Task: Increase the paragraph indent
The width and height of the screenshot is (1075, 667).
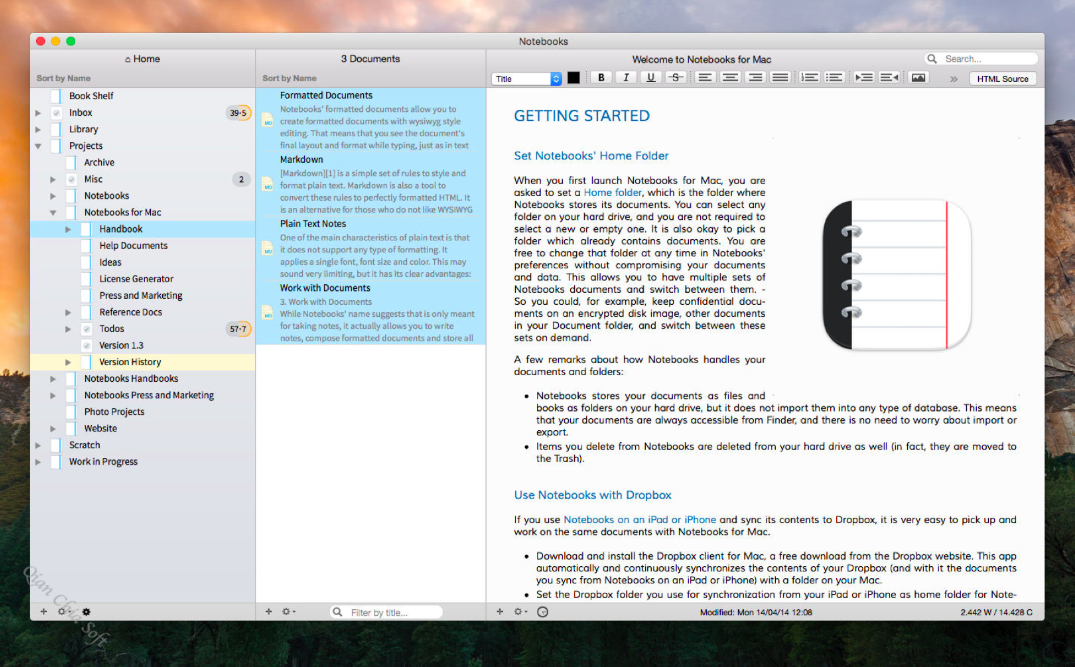Action: (864, 78)
